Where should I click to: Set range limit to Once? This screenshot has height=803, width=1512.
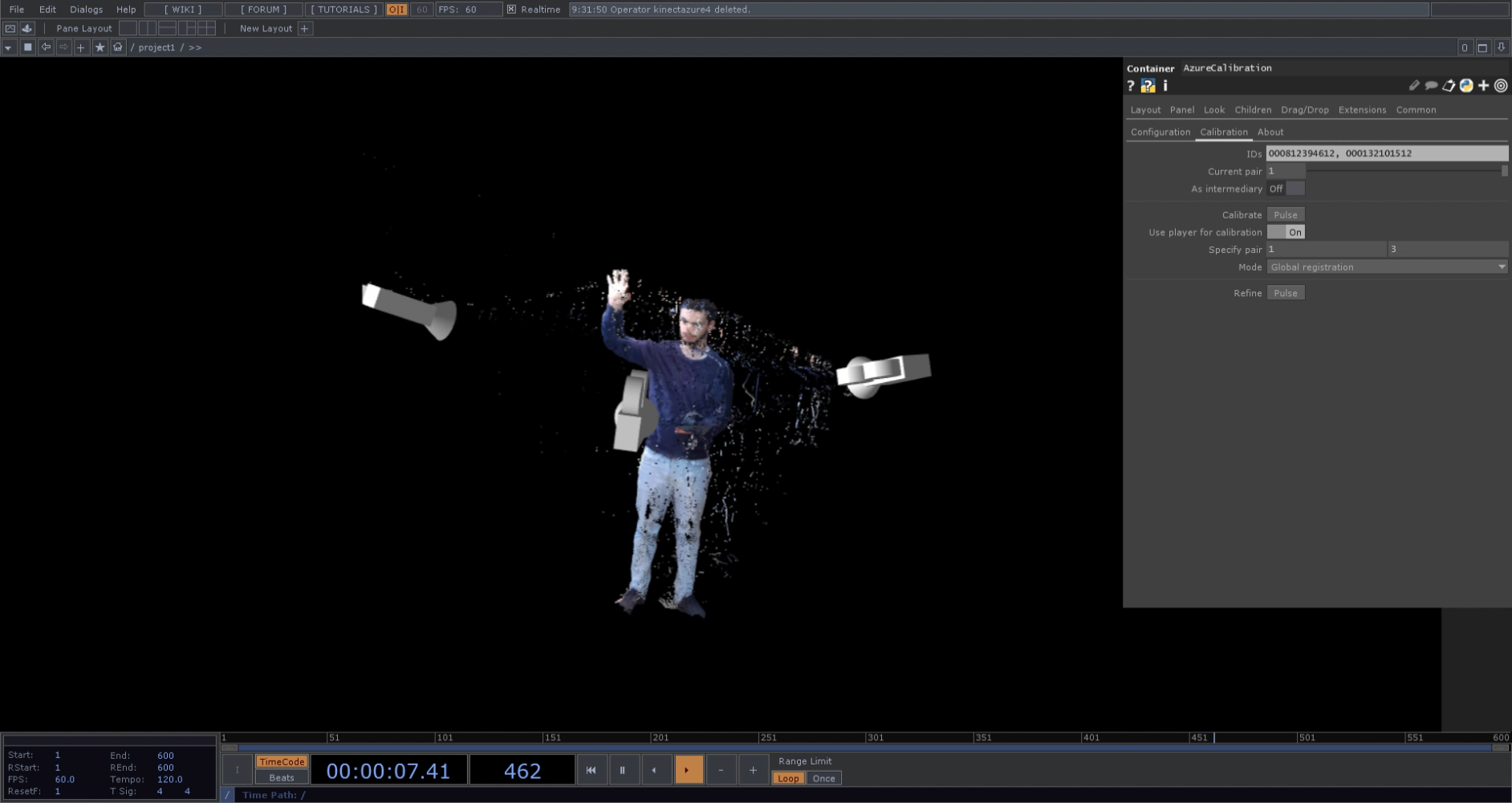point(823,778)
